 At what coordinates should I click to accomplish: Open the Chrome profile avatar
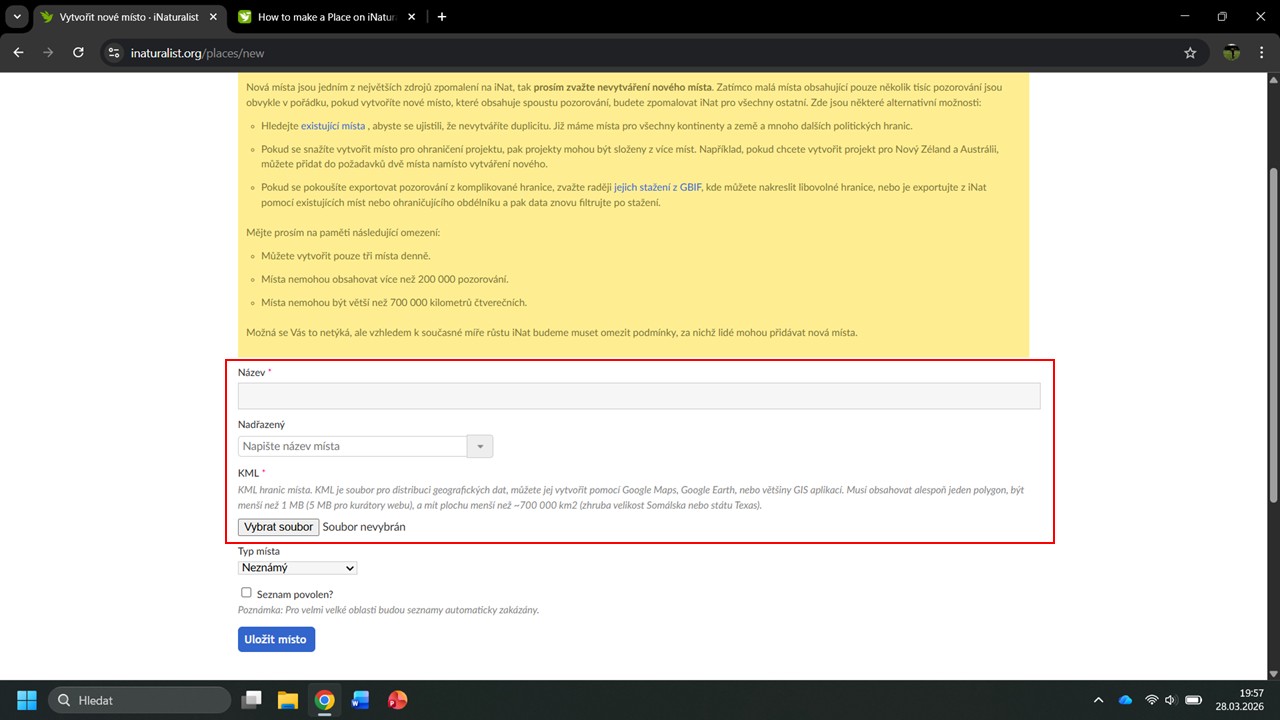coord(1232,53)
